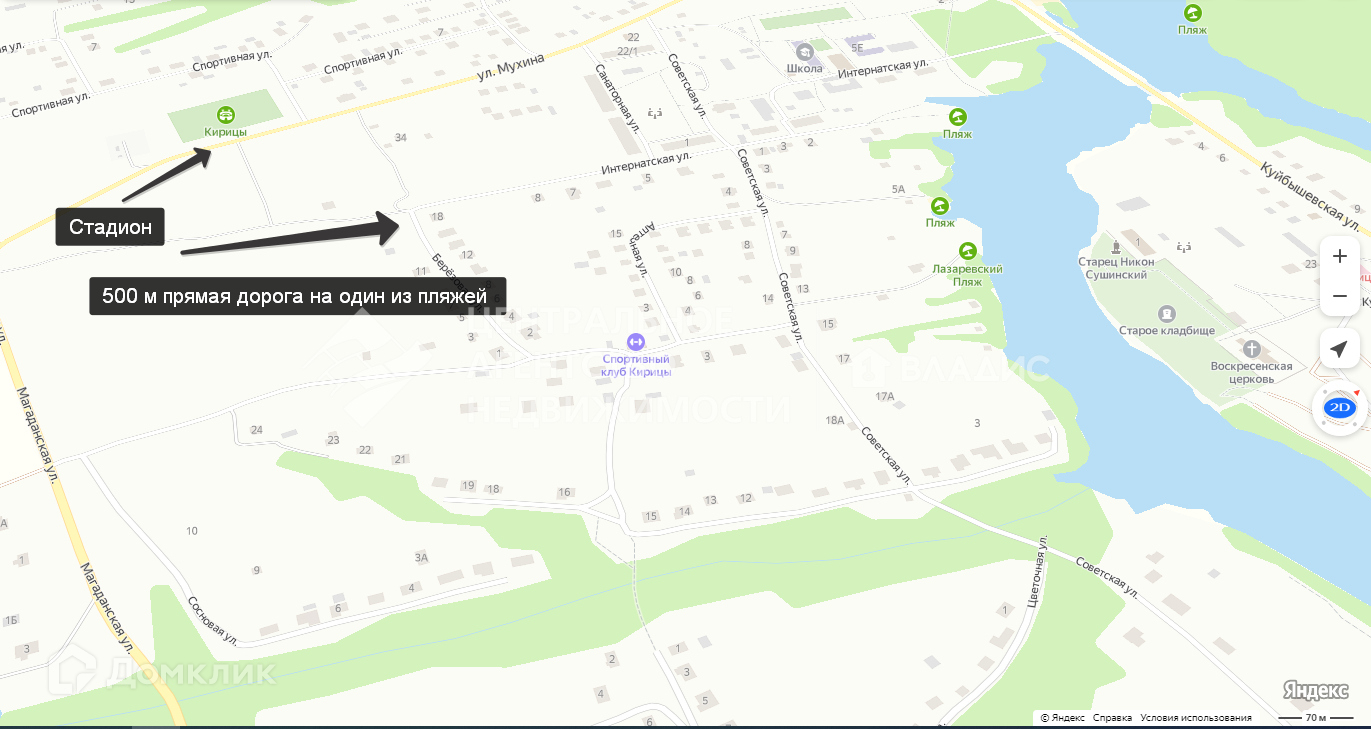Viewport: 1371px width, 729px height.
Task: Select the Кирицы stadium marker icon
Action: tap(226, 115)
